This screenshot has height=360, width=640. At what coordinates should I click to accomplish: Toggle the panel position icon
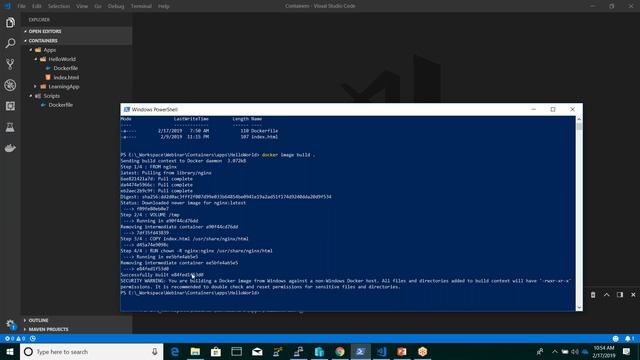point(620,295)
